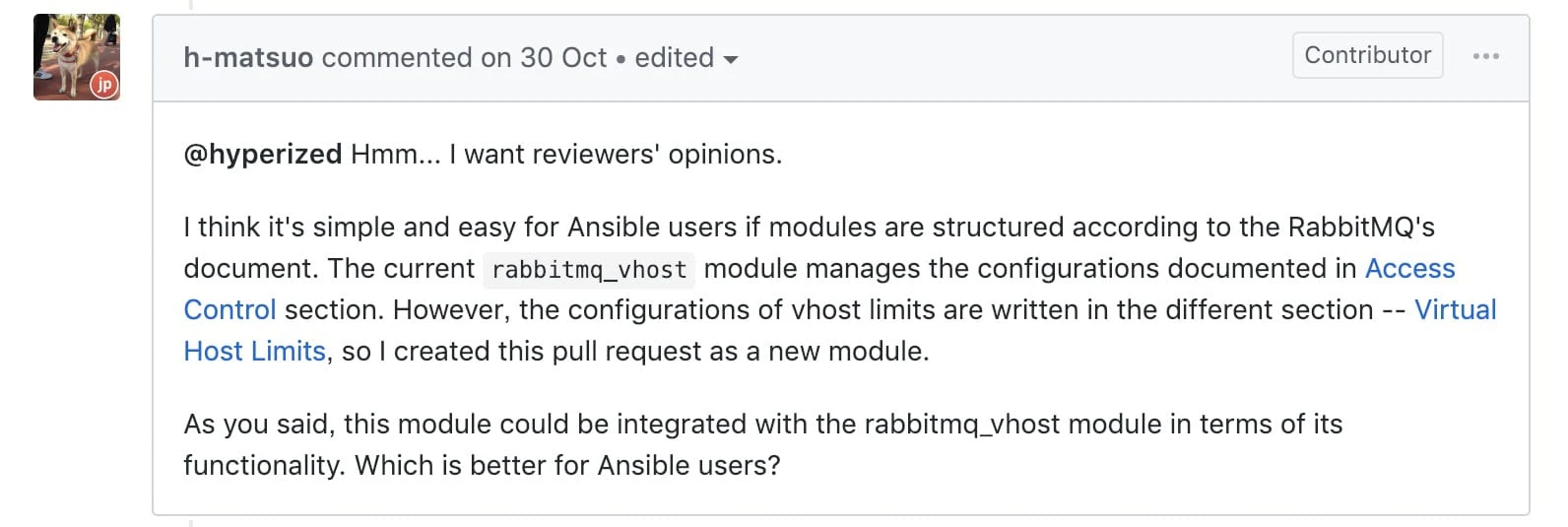The height and width of the screenshot is (527, 1568).
Task: Open the three-dots comment options menu
Action: 1485,56
